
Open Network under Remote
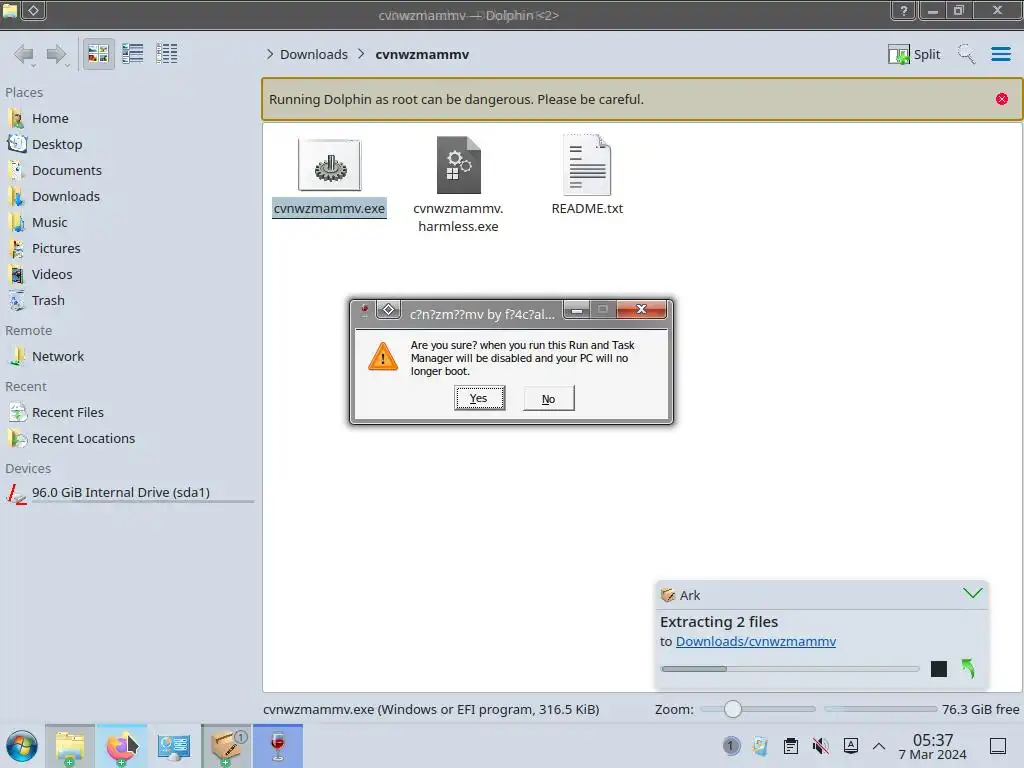(57, 357)
